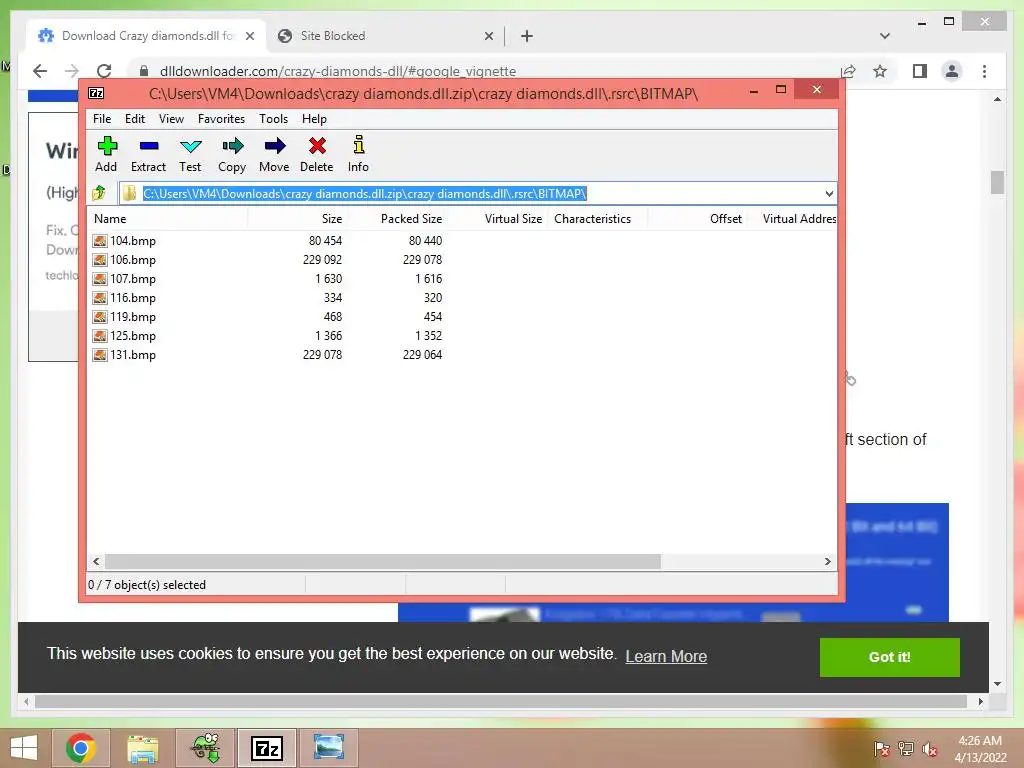Open the Edit menu
Image resolution: width=1024 pixels, height=768 pixels.
(135, 119)
